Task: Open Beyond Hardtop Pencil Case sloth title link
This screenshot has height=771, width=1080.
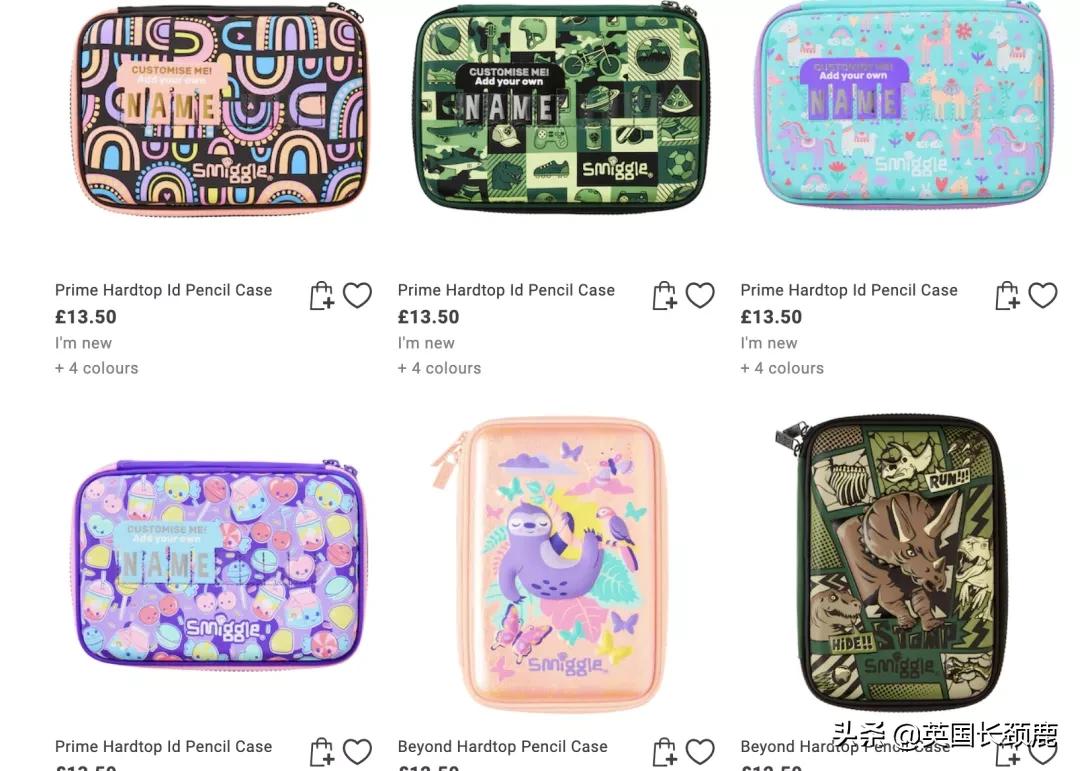Action: 503,746
